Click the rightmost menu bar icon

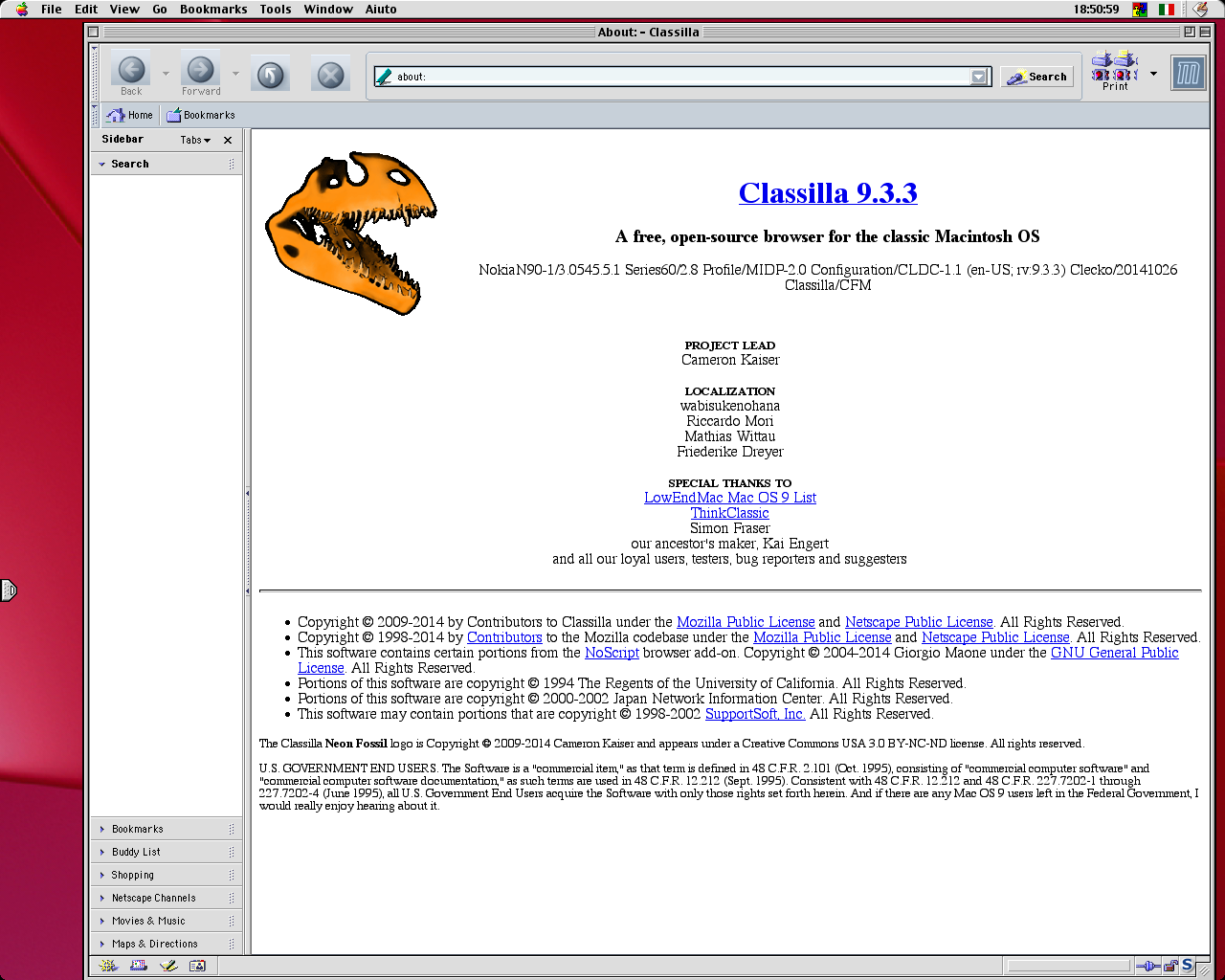1200,9
